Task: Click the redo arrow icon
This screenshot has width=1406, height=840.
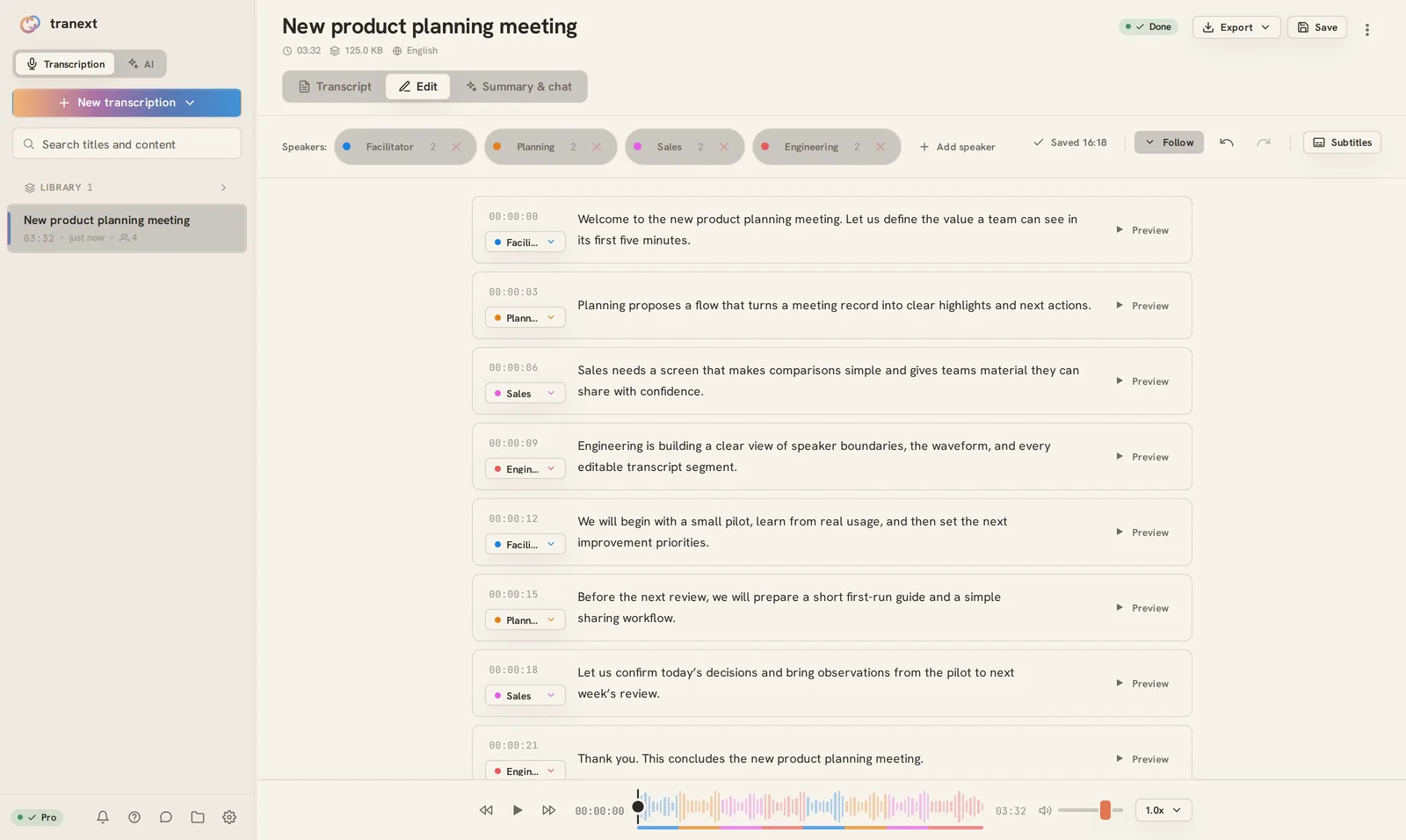Action: 1264,142
